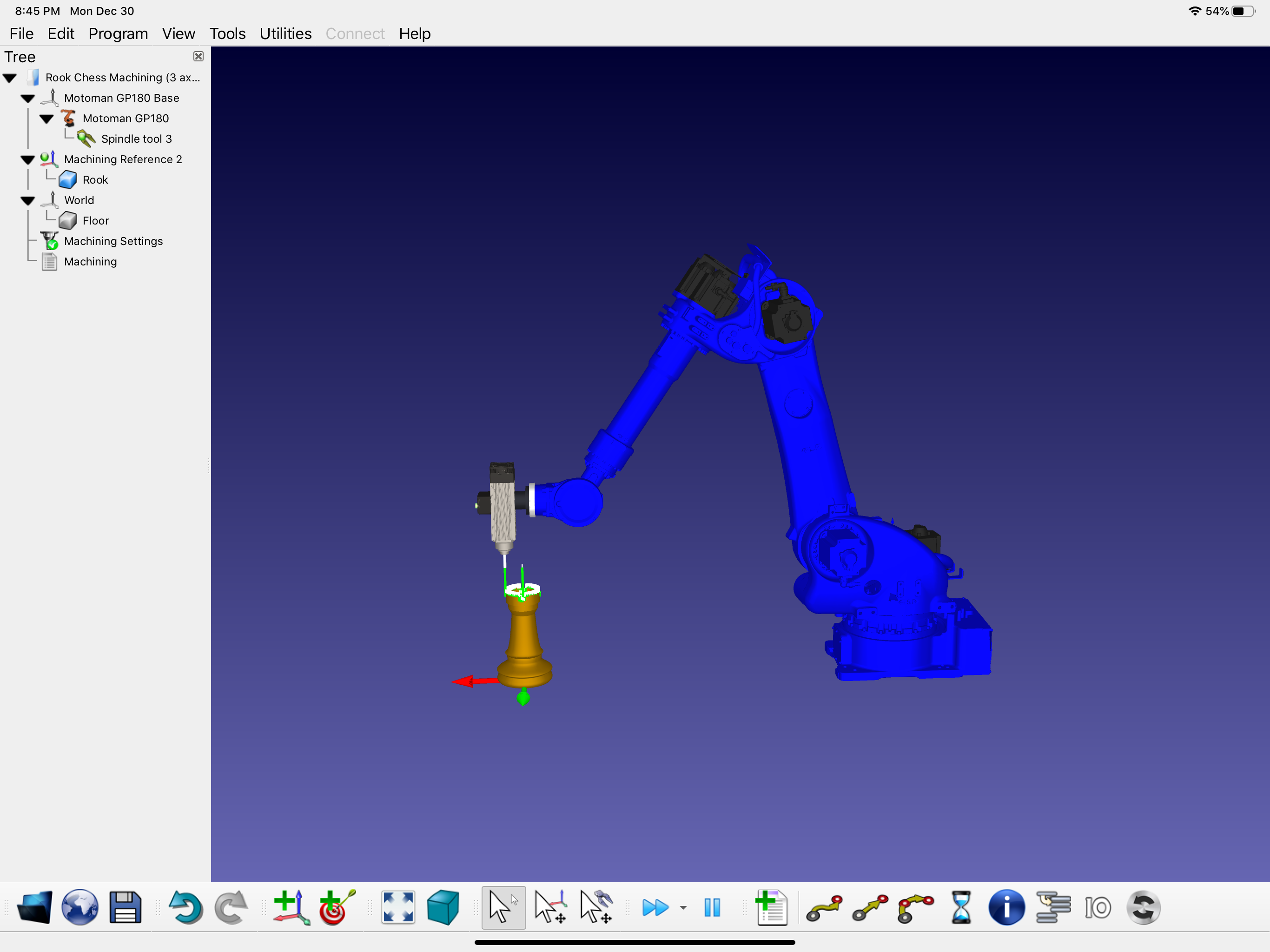The width and height of the screenshot is (1270, 952).
Task: Pause the simulation
Action: (x=712, y=908)
